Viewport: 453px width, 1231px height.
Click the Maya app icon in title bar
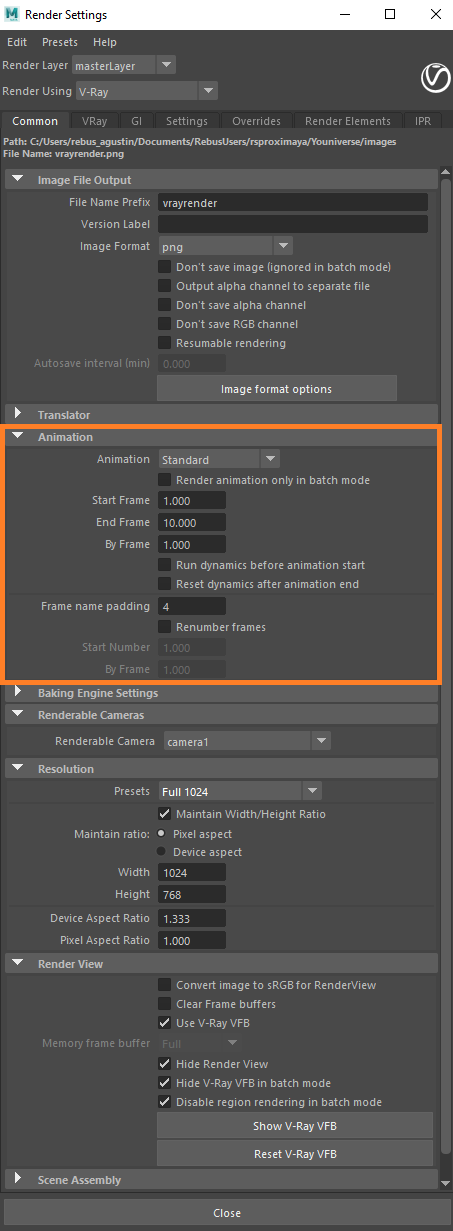pos(13,15)
